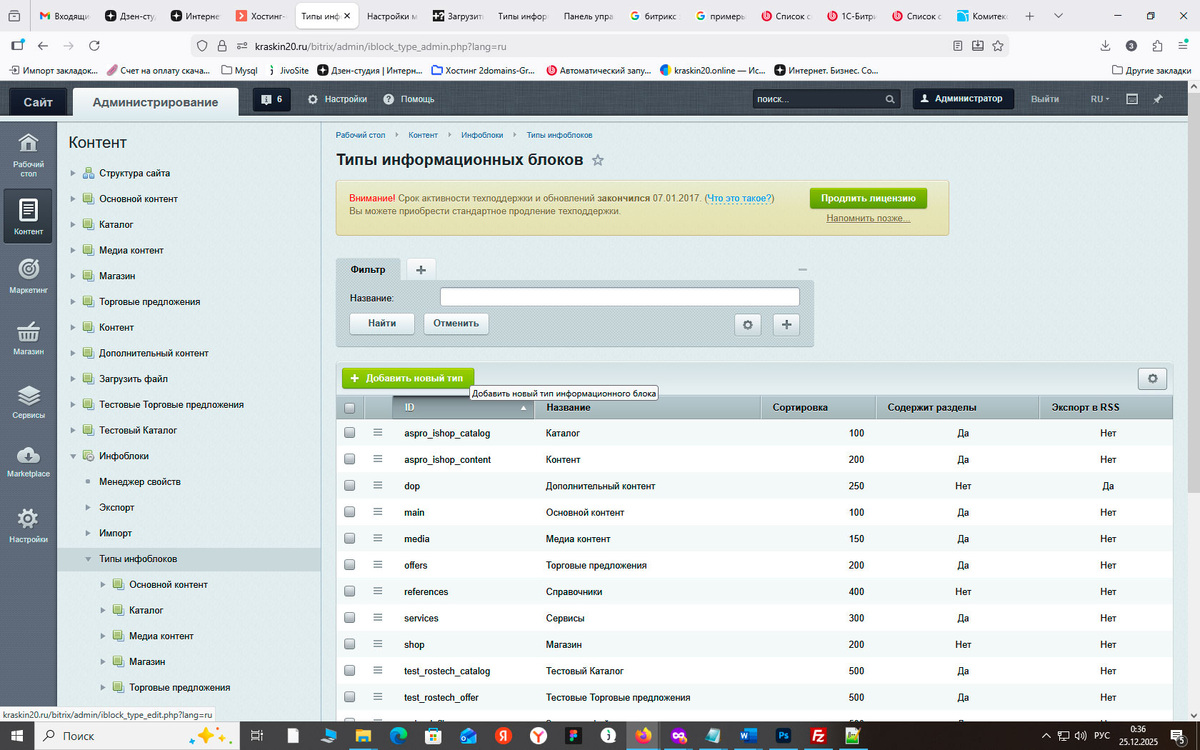
Task: Expand Загрузить файл tree node
Action: [x=72, y=379]
